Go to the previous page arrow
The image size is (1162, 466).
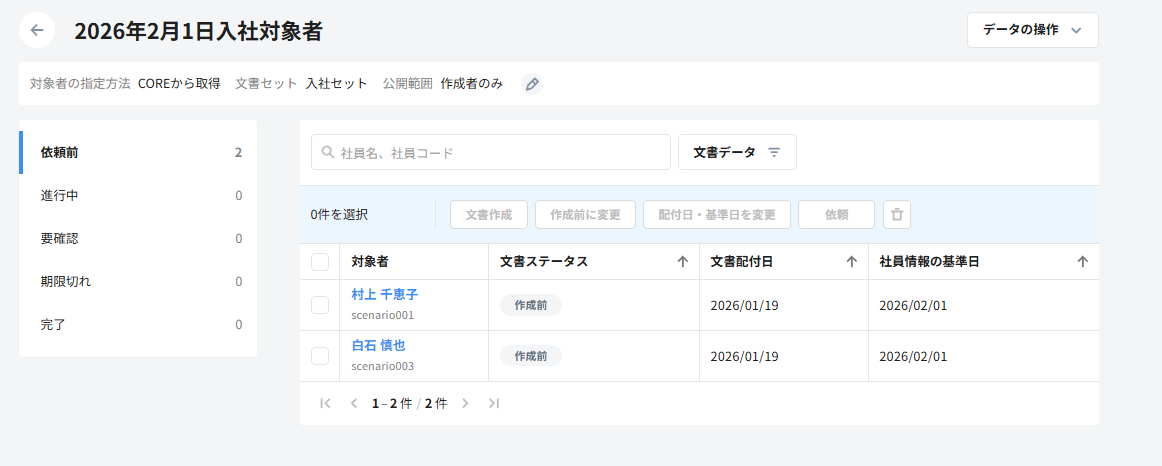click(353, 403)
